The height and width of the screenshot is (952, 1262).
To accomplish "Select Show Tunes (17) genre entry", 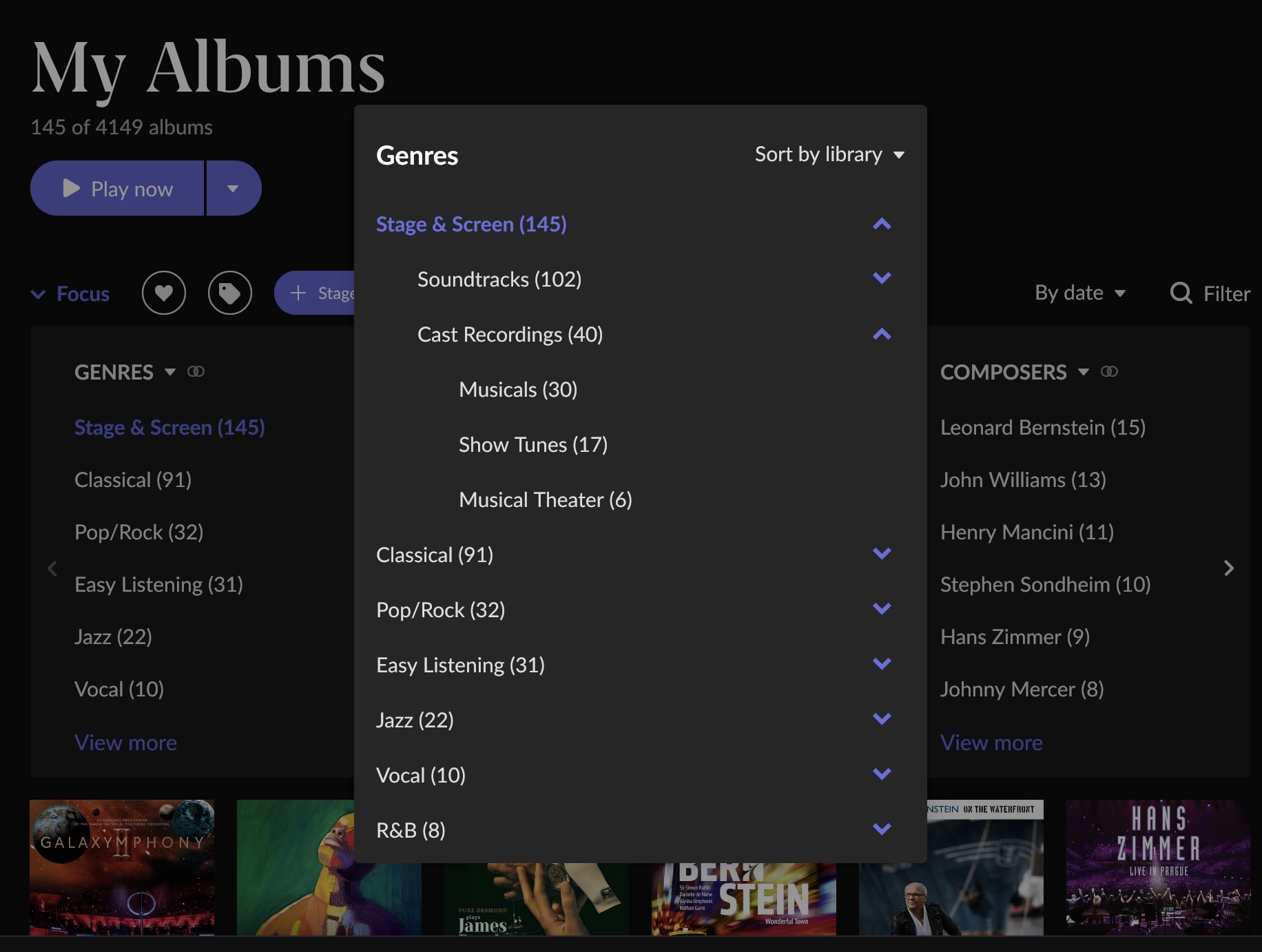I will coord(533,445).
